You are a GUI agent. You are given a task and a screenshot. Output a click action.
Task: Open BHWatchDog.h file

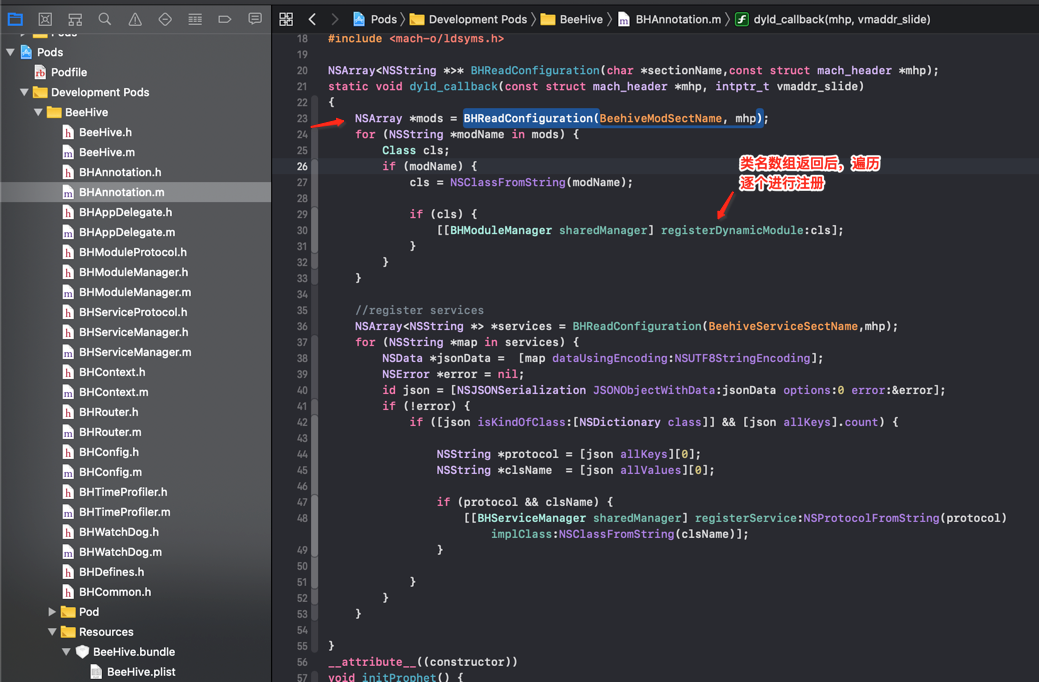[119, 532]
